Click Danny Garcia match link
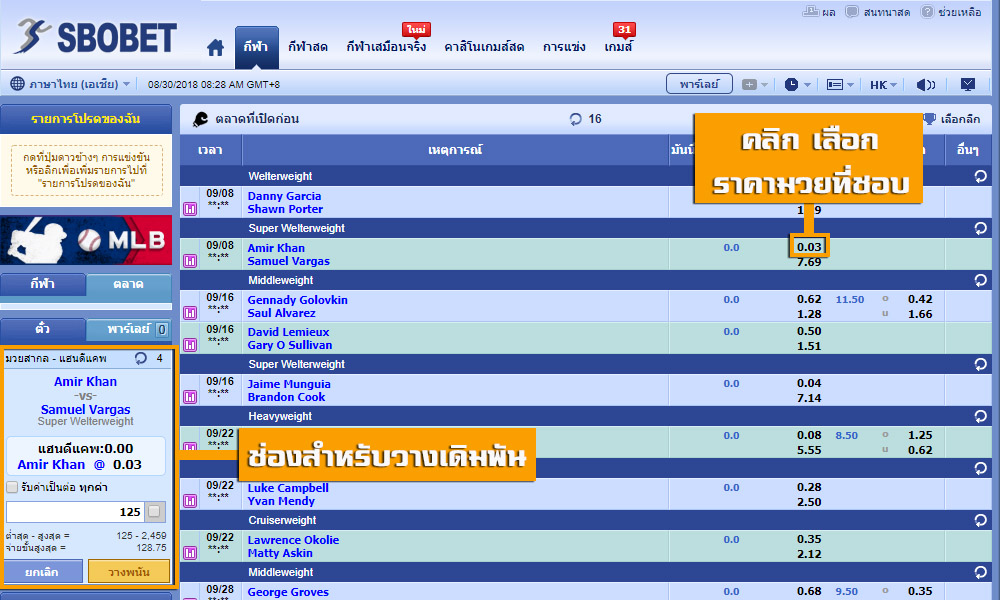 (x=284, y=196)
